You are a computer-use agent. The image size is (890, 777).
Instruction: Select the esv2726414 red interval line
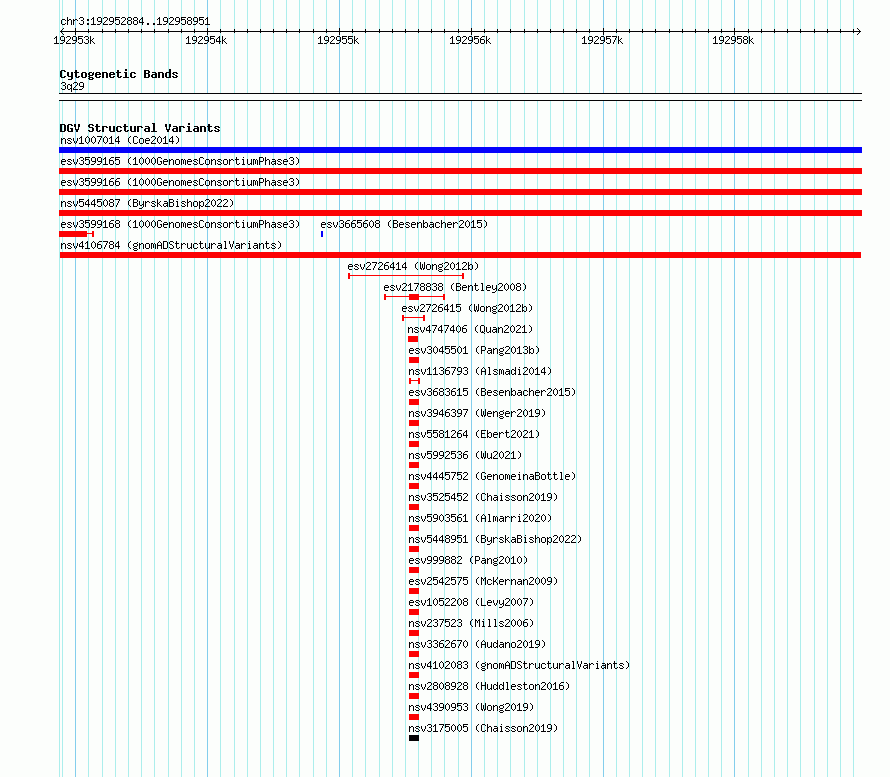[406, 276]
